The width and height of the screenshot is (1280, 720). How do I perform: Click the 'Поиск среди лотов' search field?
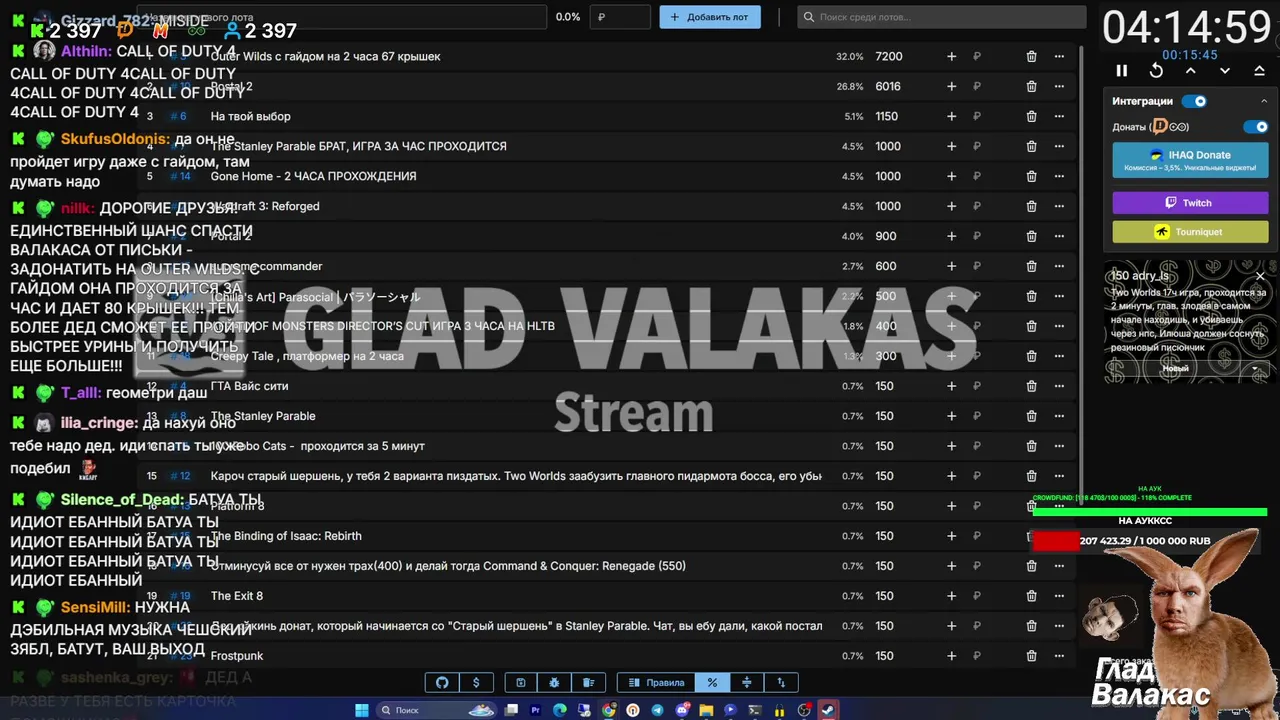[942, 17]
